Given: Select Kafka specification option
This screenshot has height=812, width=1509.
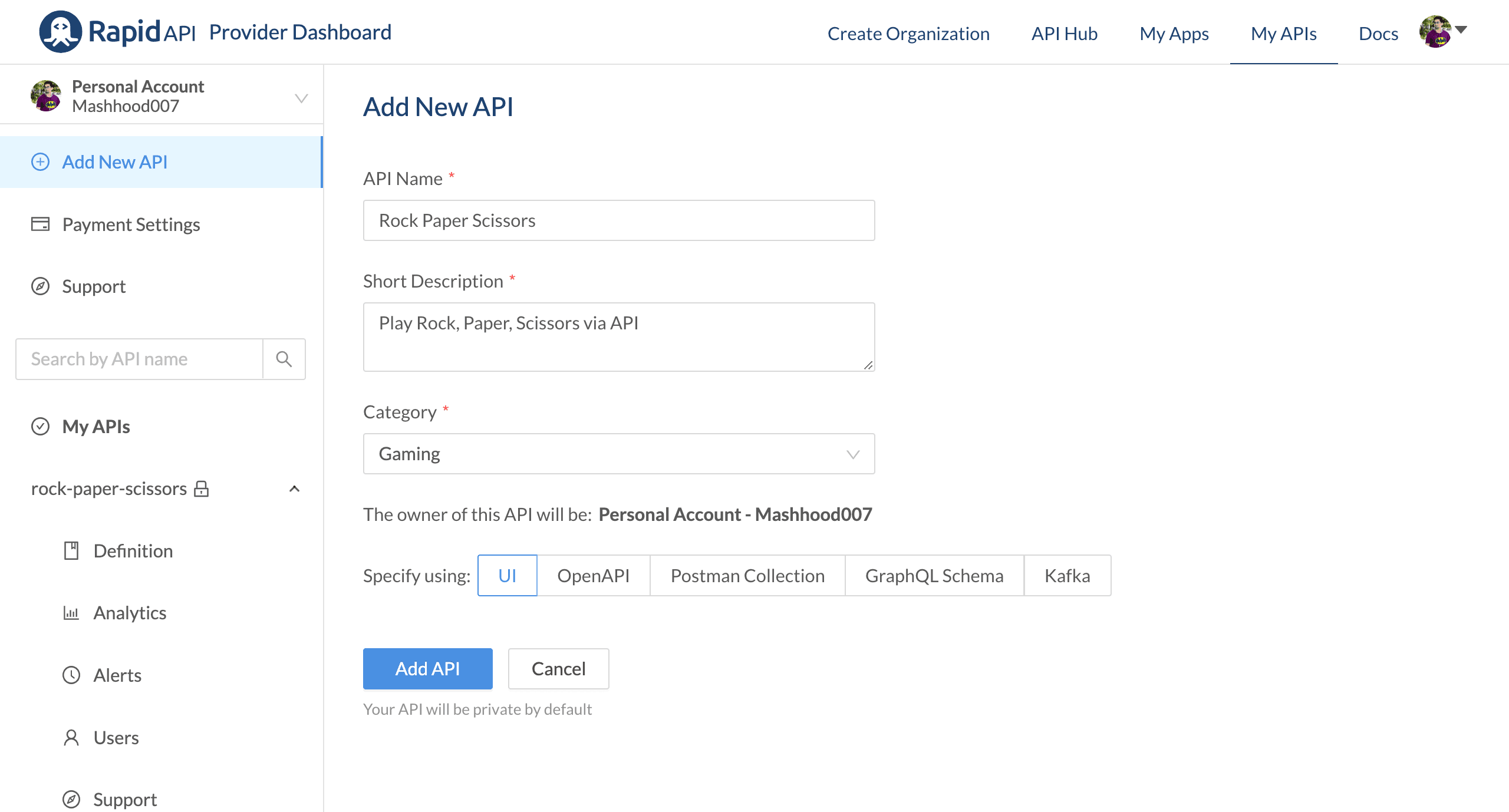Looking at the screenshot, I should tap(1067, 576).
